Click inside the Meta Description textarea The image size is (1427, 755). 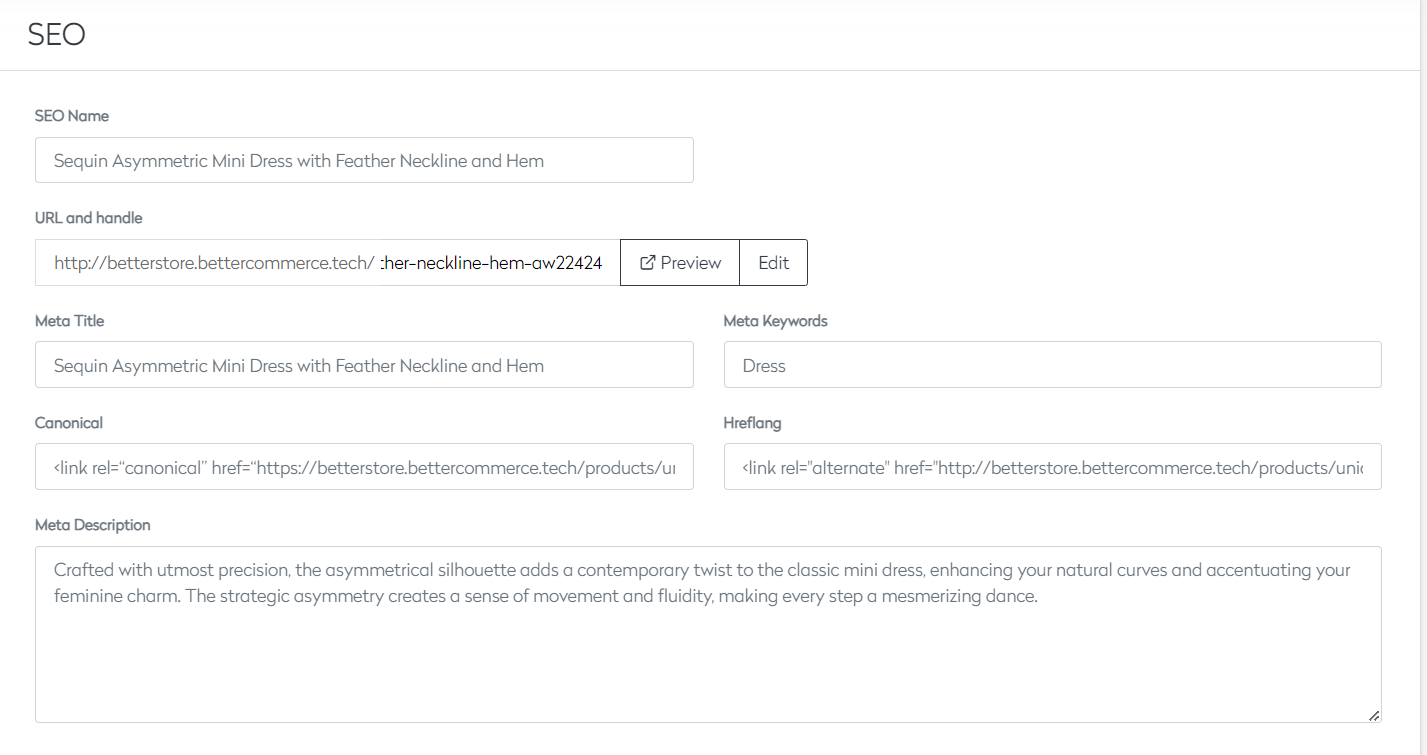pos(708,634)
